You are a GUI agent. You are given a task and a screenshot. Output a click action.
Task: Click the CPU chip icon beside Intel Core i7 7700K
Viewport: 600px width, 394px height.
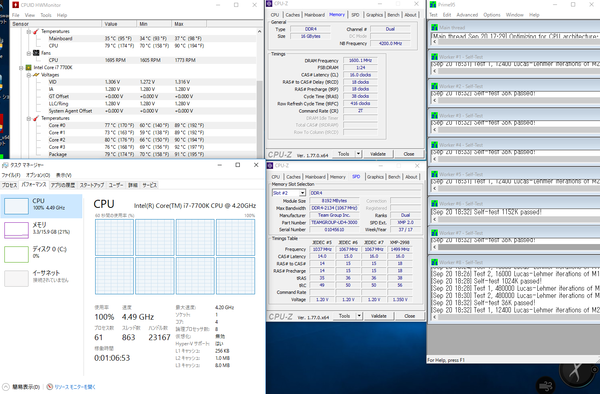[x=28, y=67]
